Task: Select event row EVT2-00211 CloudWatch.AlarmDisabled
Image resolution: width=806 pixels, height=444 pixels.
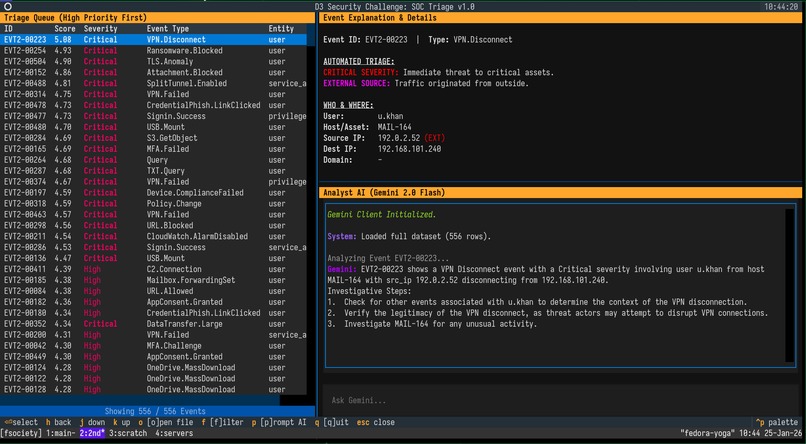Action: pyautogui.click(x=153, y=236)
